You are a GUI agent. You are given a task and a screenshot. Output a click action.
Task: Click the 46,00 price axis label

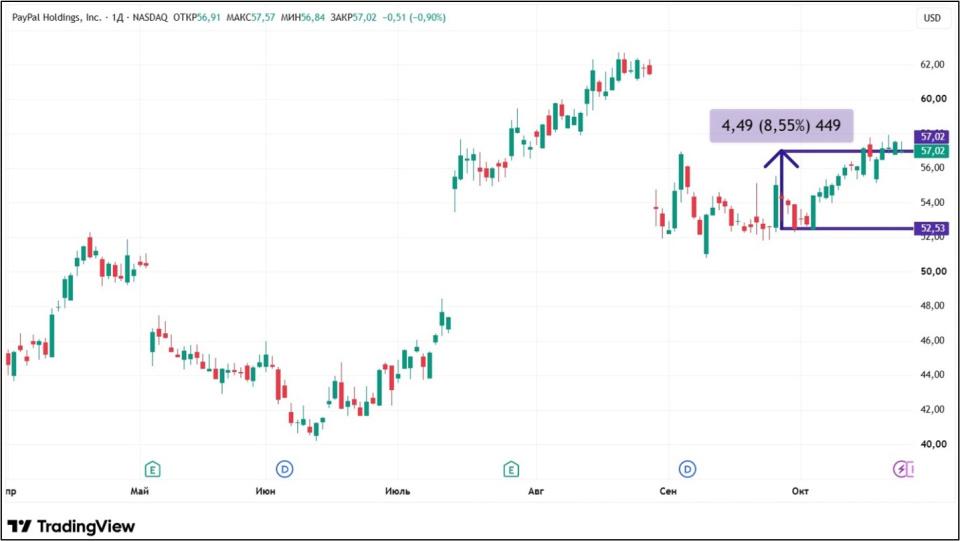click(932, 340)
